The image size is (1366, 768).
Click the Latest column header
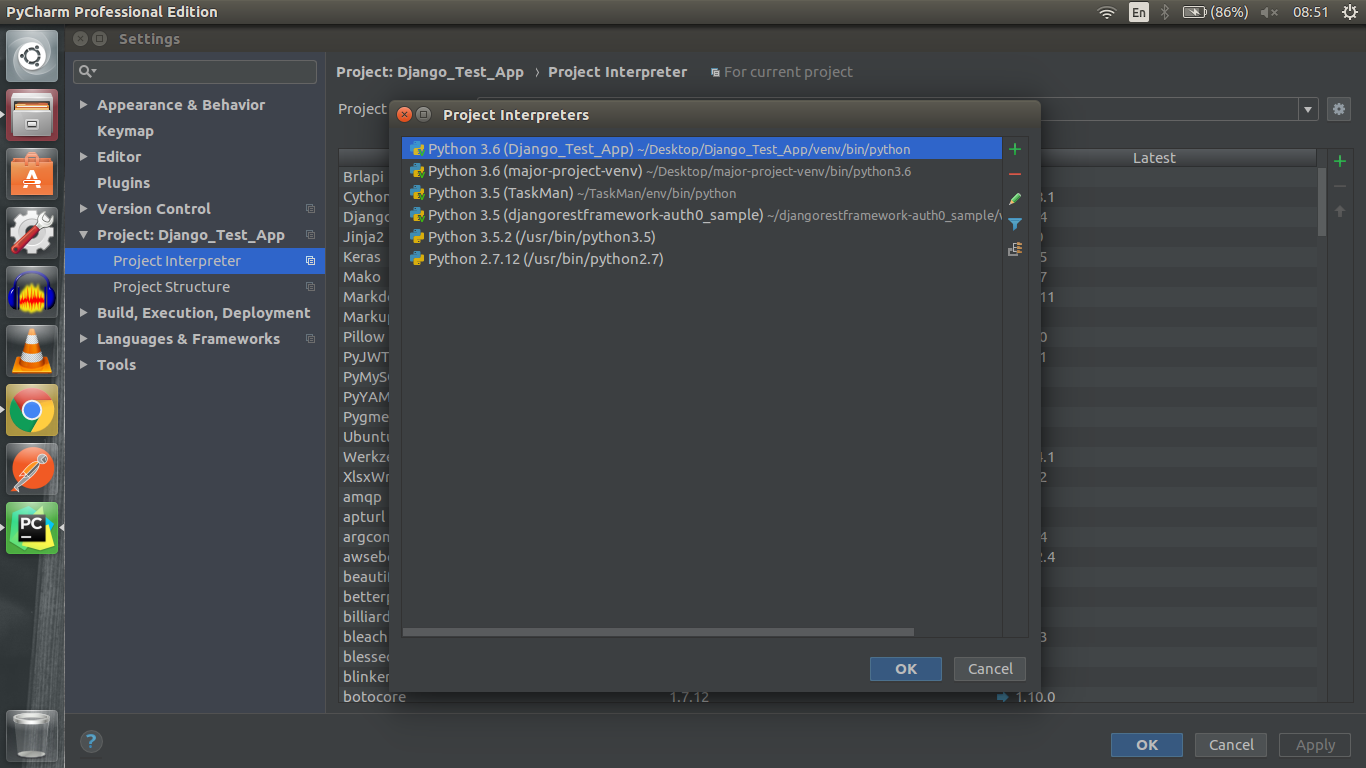click(x=1154, y=158)
